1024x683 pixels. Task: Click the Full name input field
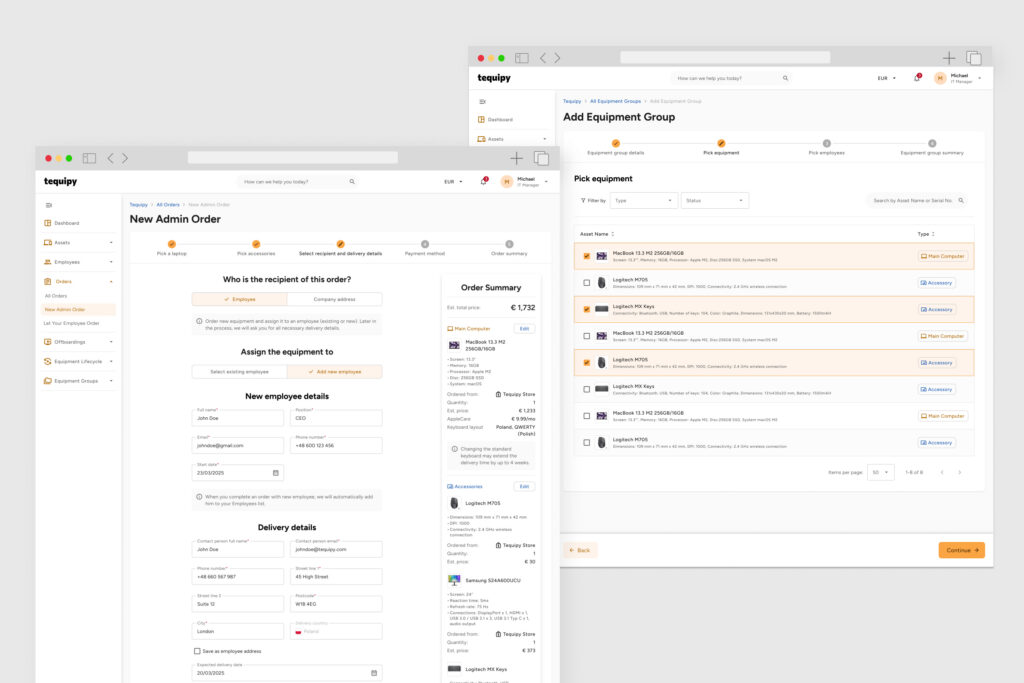238,418
